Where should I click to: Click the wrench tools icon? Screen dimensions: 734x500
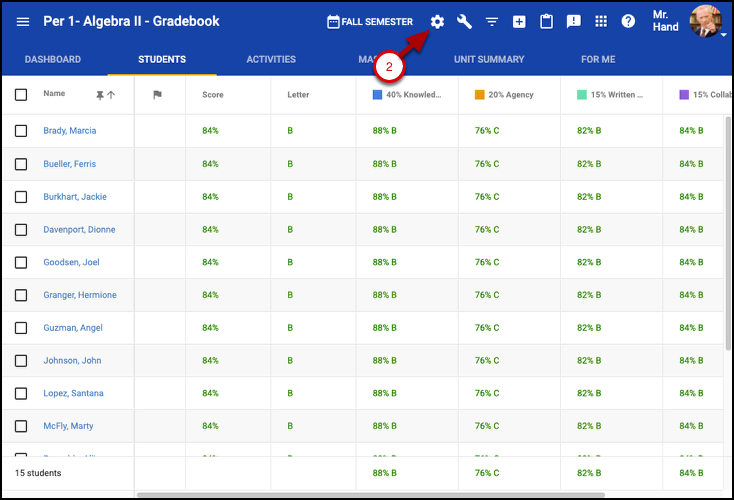pyautogui.click(x=464, y=22)
